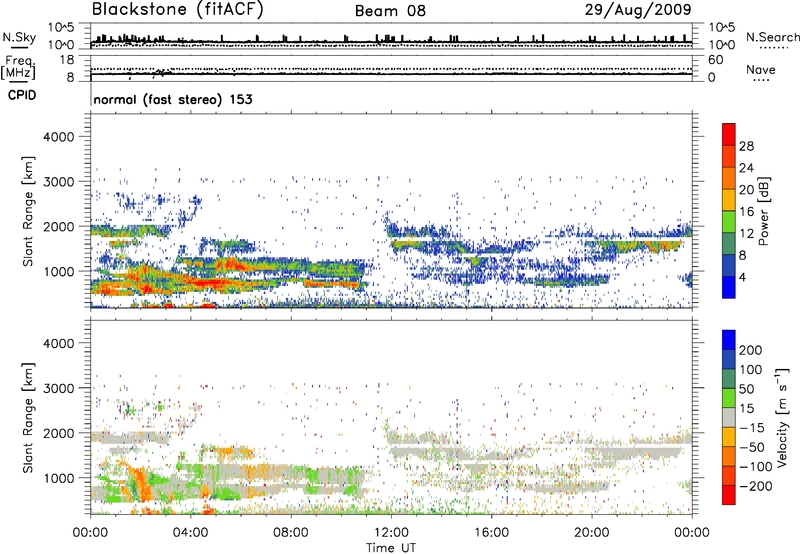Screen dimensions: 800x554
Task: Click 'Slant Range [km]' label of velocity panel
Action: (28, 417)
